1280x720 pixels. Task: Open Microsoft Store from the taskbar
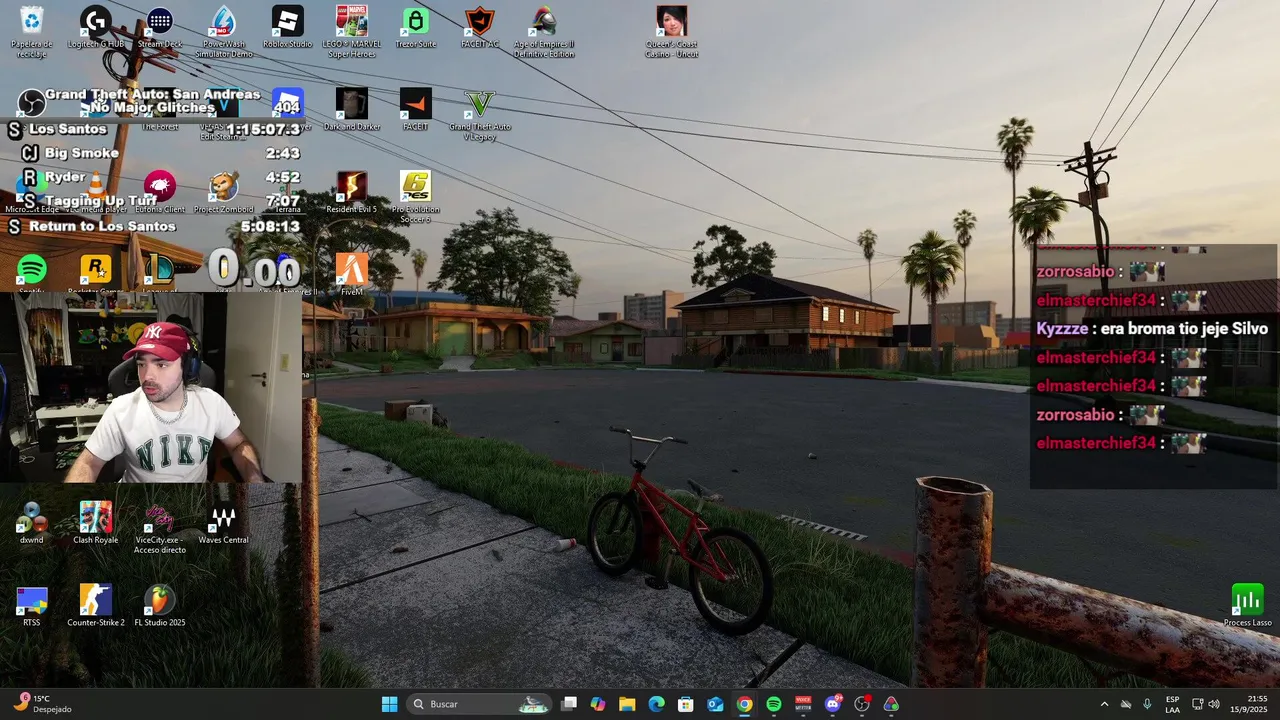686,704
